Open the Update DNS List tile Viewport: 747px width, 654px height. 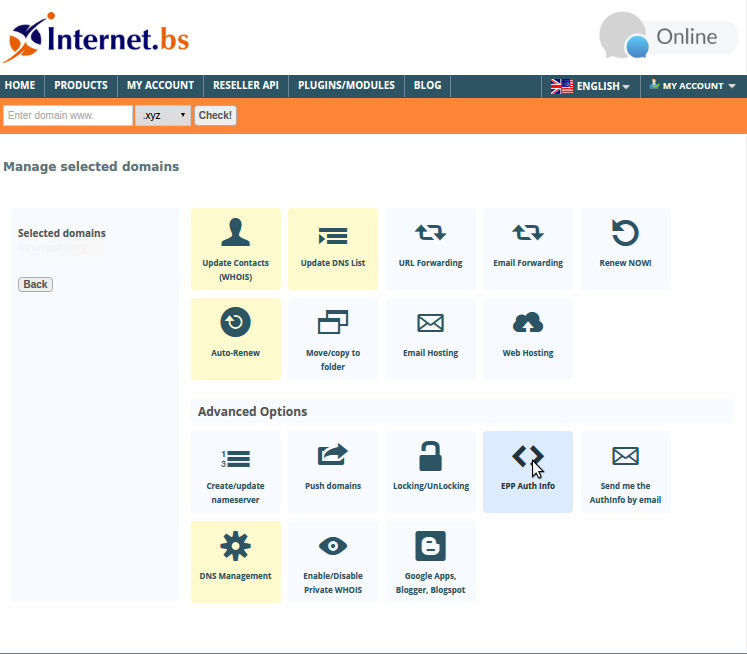(x=333, y=249)
